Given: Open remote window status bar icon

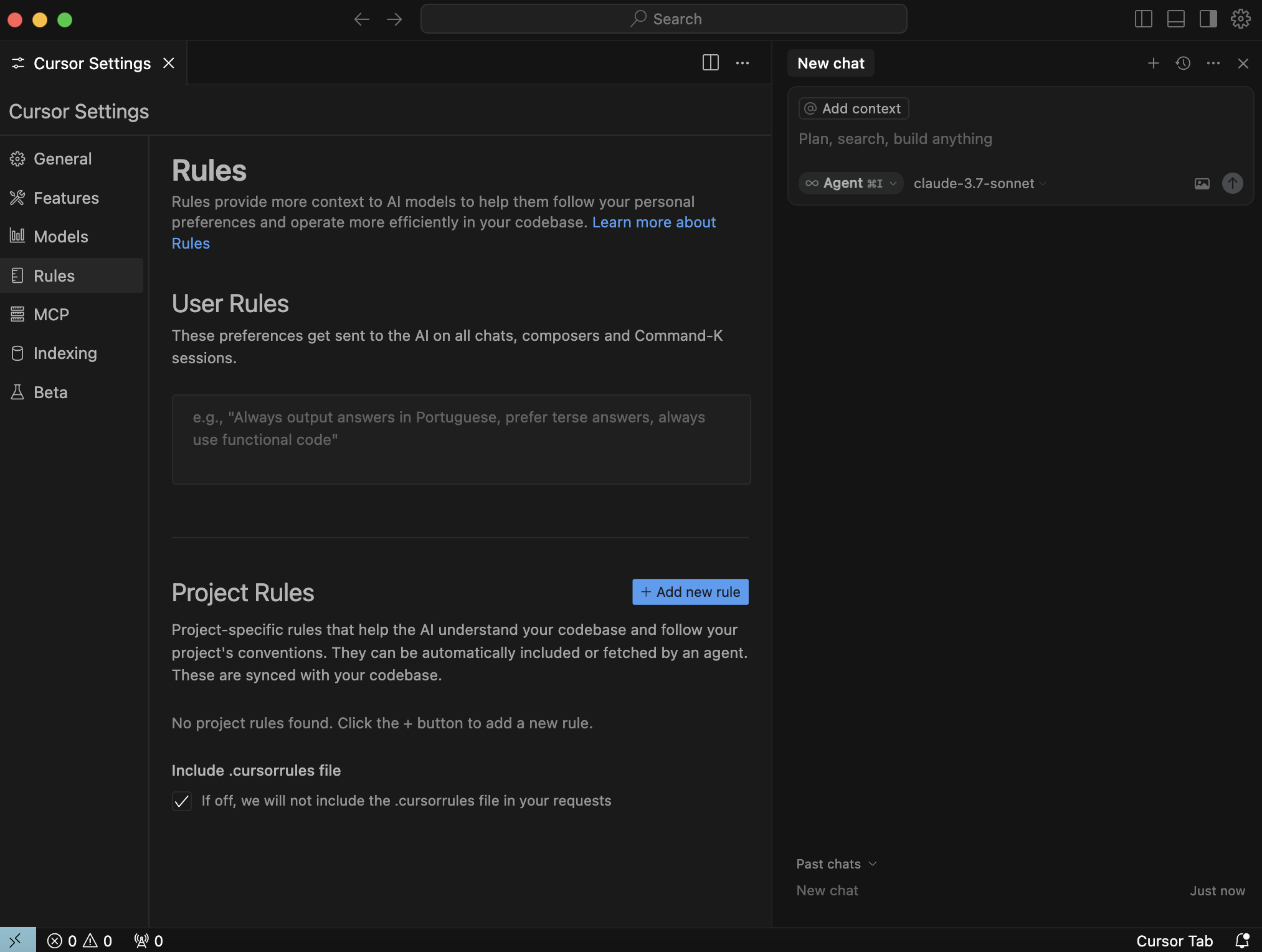Looking at the screenshot, I should [x=17, y=940].
